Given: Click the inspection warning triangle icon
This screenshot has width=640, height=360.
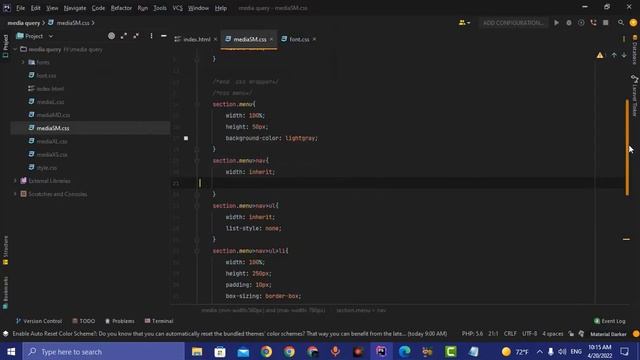Looking at the screenshot, I should 600,55.
